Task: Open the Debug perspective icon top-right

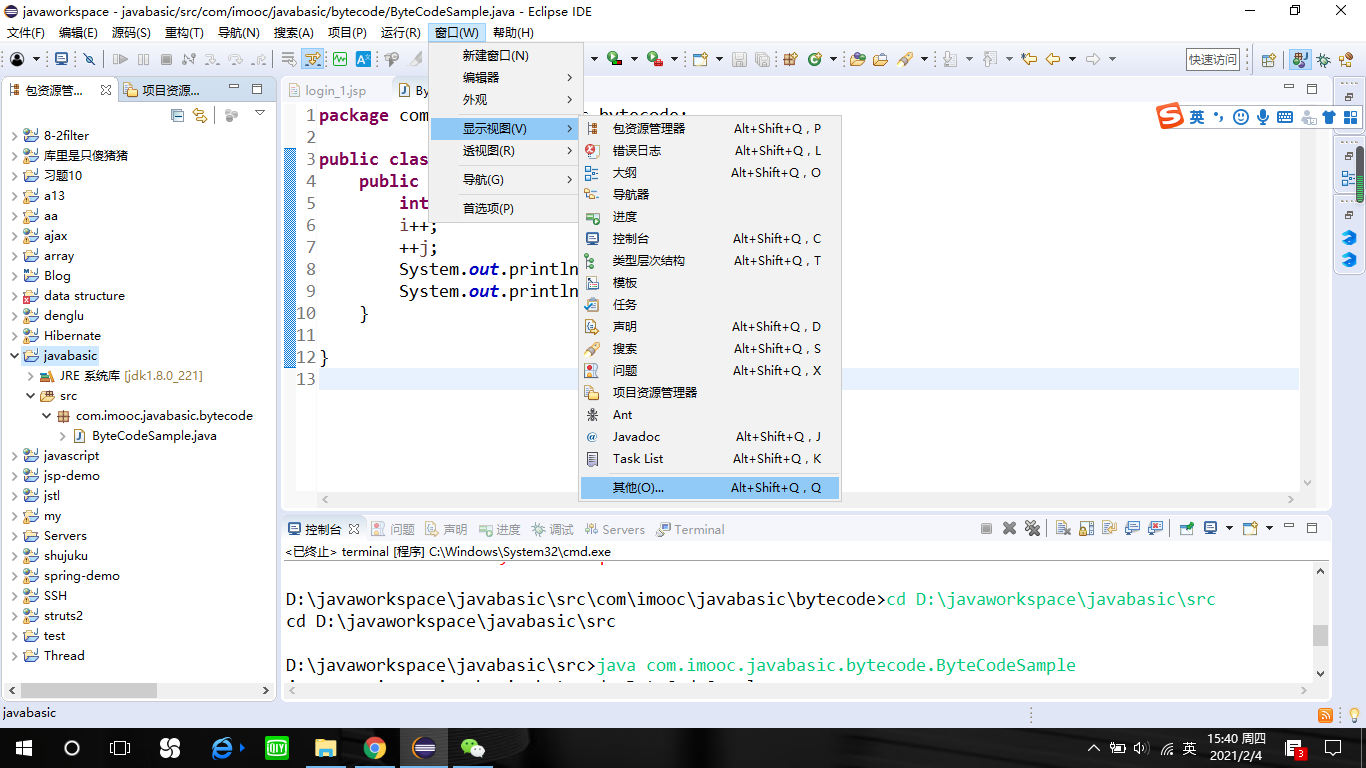Action: click(1323, 59)
